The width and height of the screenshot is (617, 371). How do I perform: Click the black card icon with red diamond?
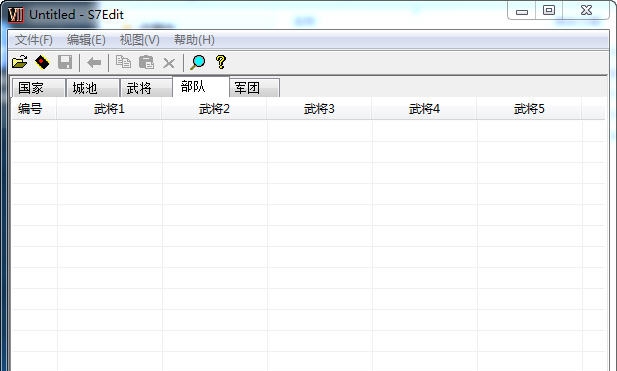point(42,62)
